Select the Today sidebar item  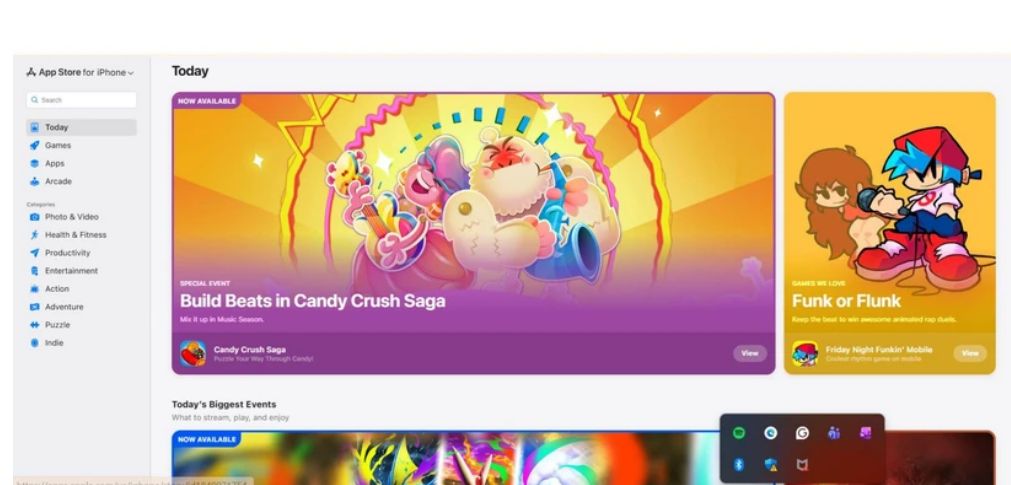81,127
